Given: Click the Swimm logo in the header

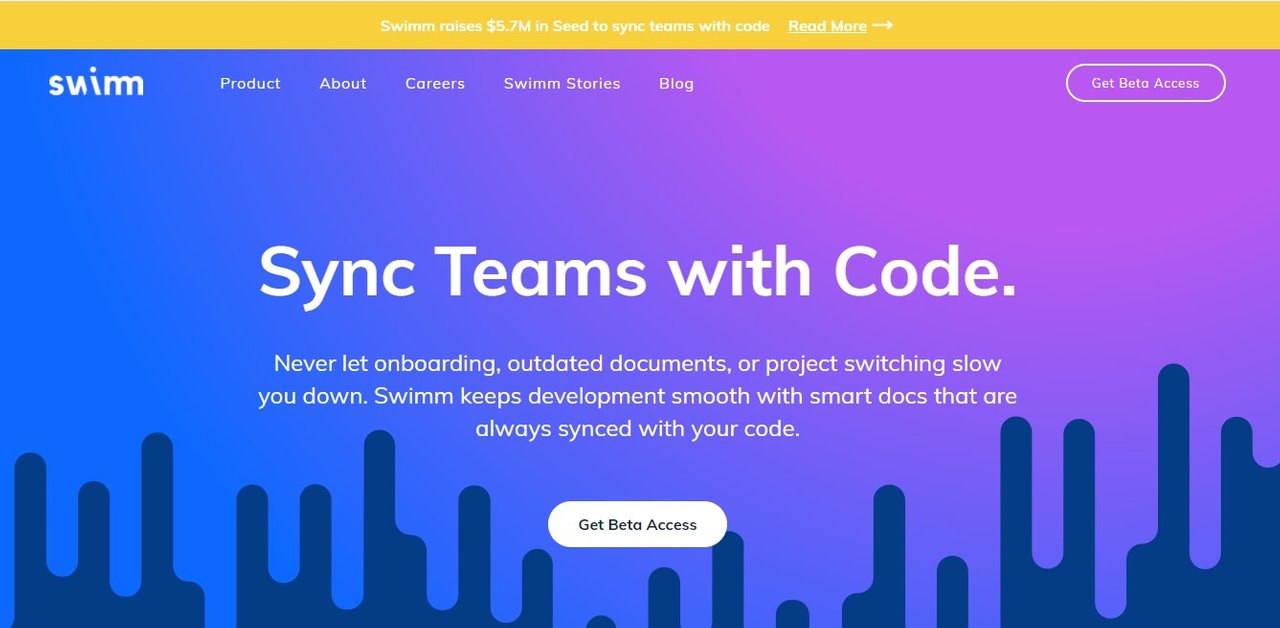Looking at the screenshot, I should click(x=96, y=84).
